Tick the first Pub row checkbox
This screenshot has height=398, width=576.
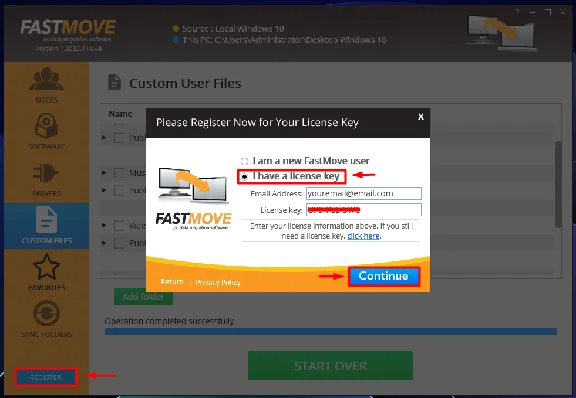[x=119, y=138]
